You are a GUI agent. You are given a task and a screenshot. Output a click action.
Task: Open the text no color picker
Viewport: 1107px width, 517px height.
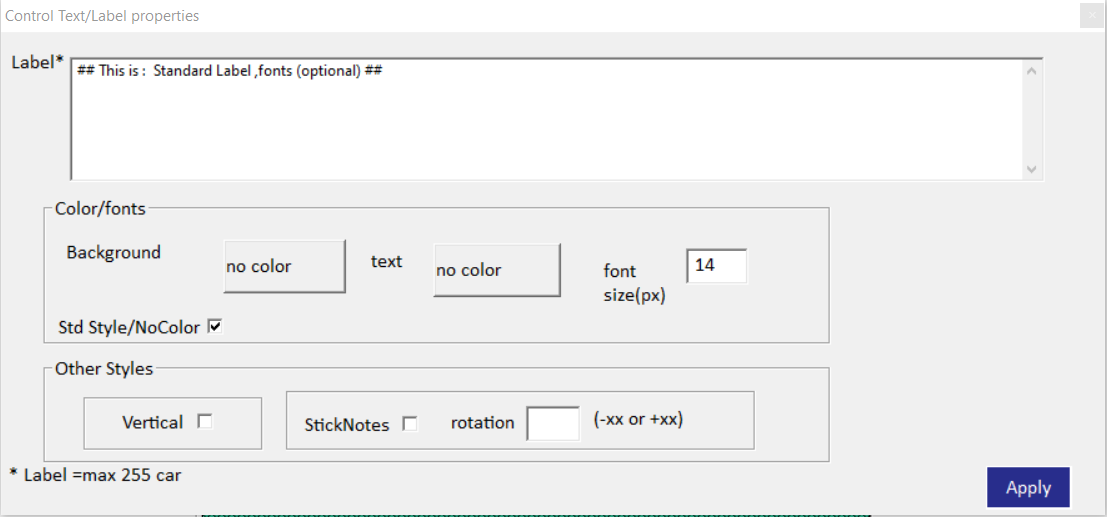pos(497,270)
